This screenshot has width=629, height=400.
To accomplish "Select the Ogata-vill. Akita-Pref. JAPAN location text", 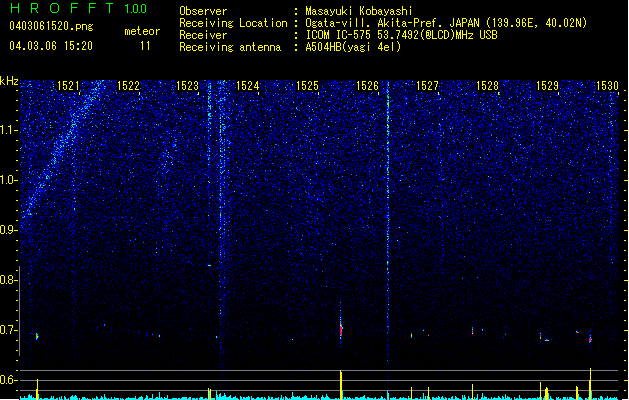I will click(x=446, y=23).
